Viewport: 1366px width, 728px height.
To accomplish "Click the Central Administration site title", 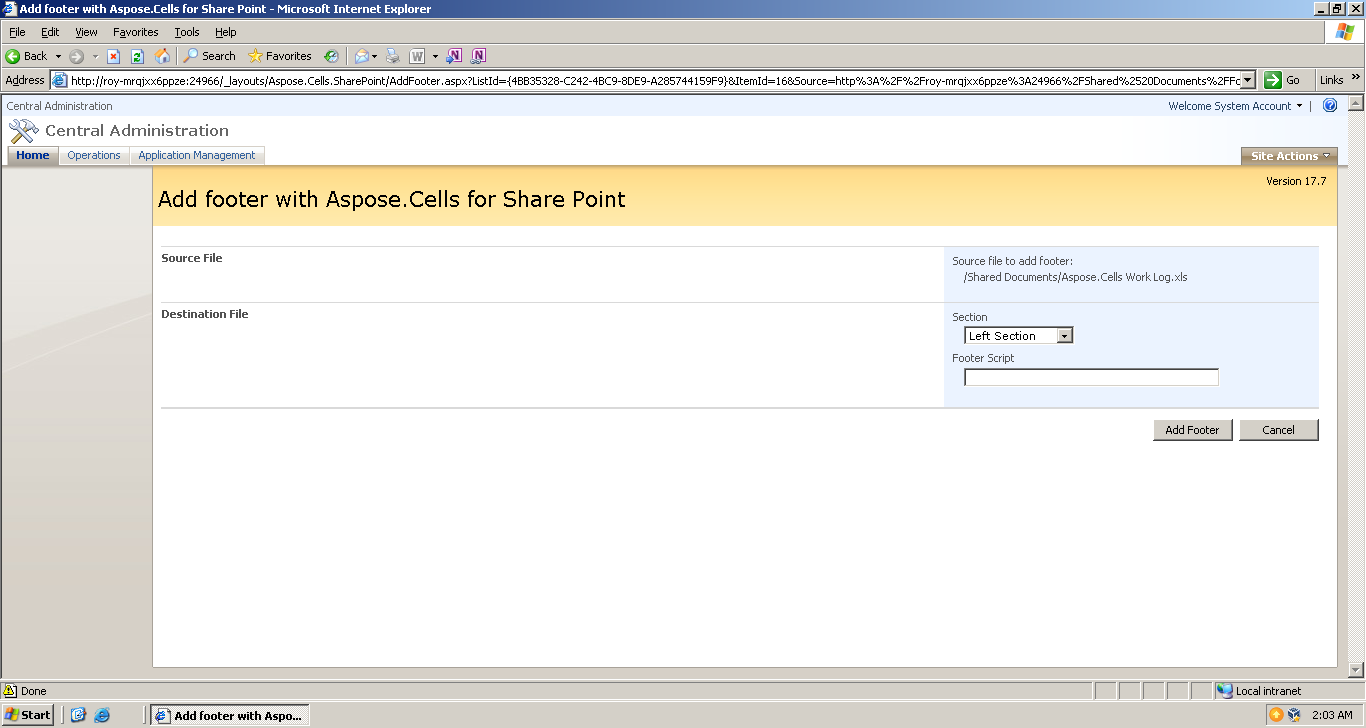I will coord(137,131).
